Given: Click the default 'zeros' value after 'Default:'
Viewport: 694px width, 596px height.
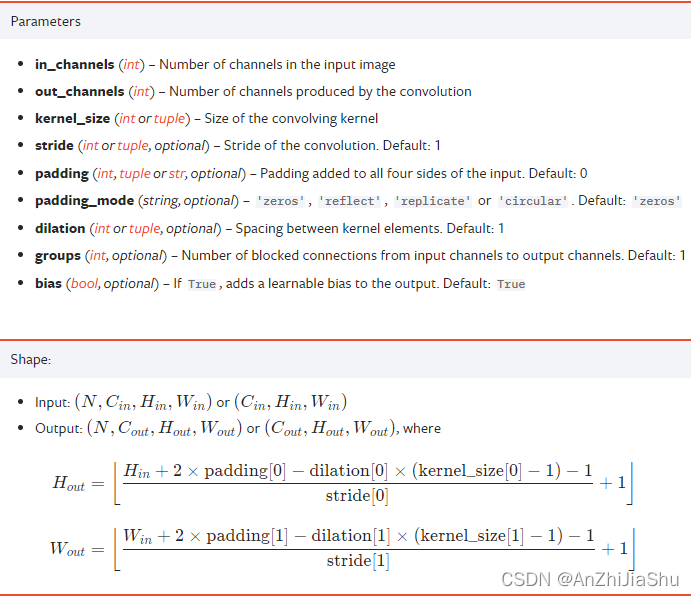Looking at the screenshot, I should tap(656, 201).
